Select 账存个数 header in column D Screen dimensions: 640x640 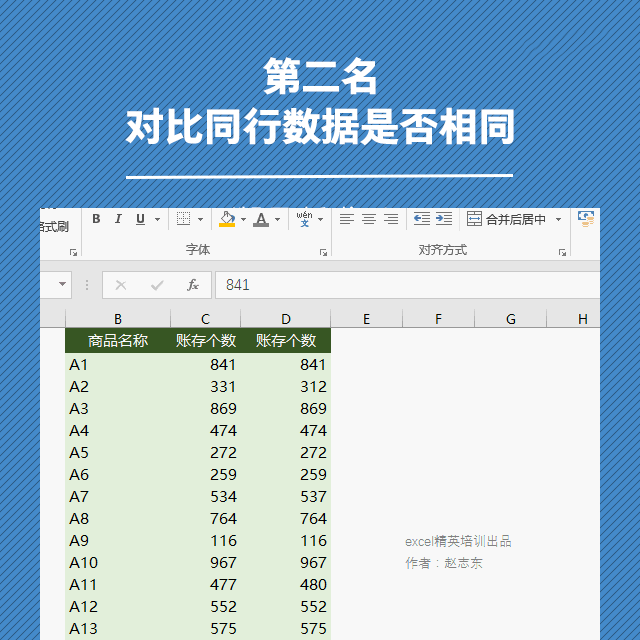pyautogui.click(x=286, y=340)
